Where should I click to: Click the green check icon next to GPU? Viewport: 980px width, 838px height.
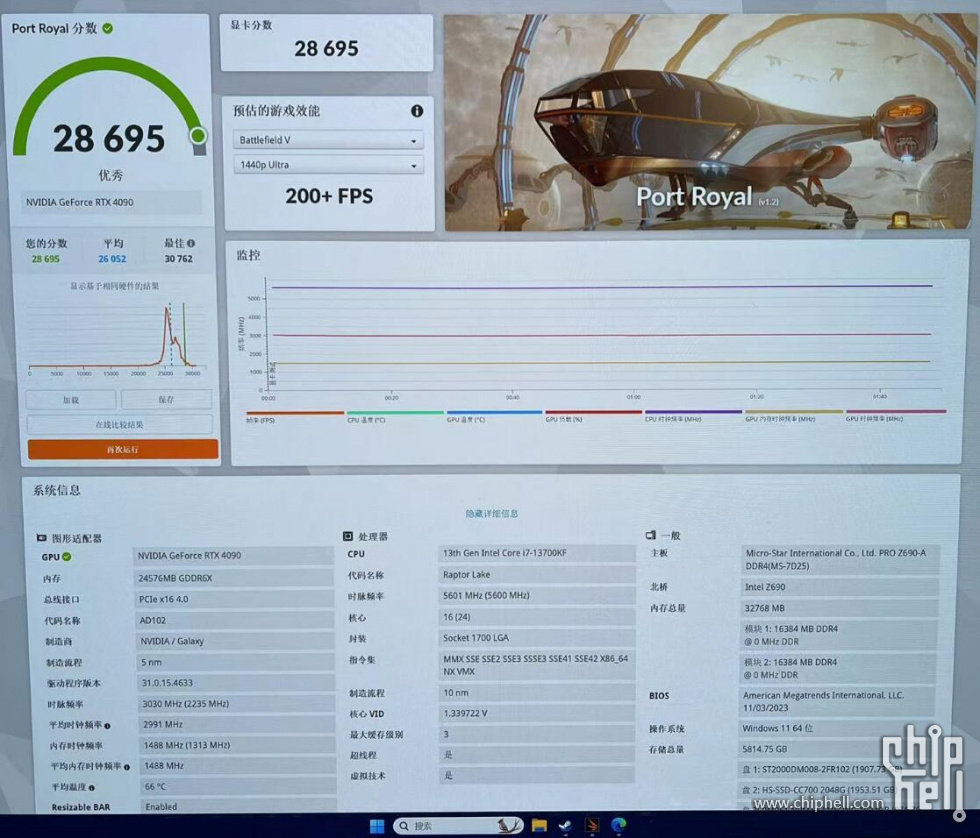(x=67, y=557)
